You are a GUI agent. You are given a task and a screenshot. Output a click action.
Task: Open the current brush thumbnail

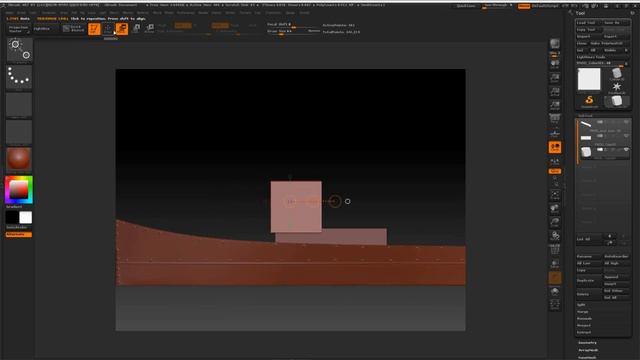click(19, 50)
